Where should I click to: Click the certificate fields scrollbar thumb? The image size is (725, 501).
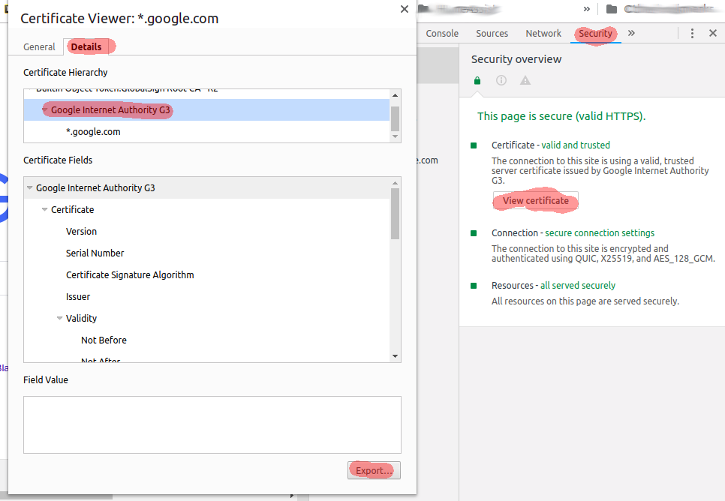pos(395,214)
